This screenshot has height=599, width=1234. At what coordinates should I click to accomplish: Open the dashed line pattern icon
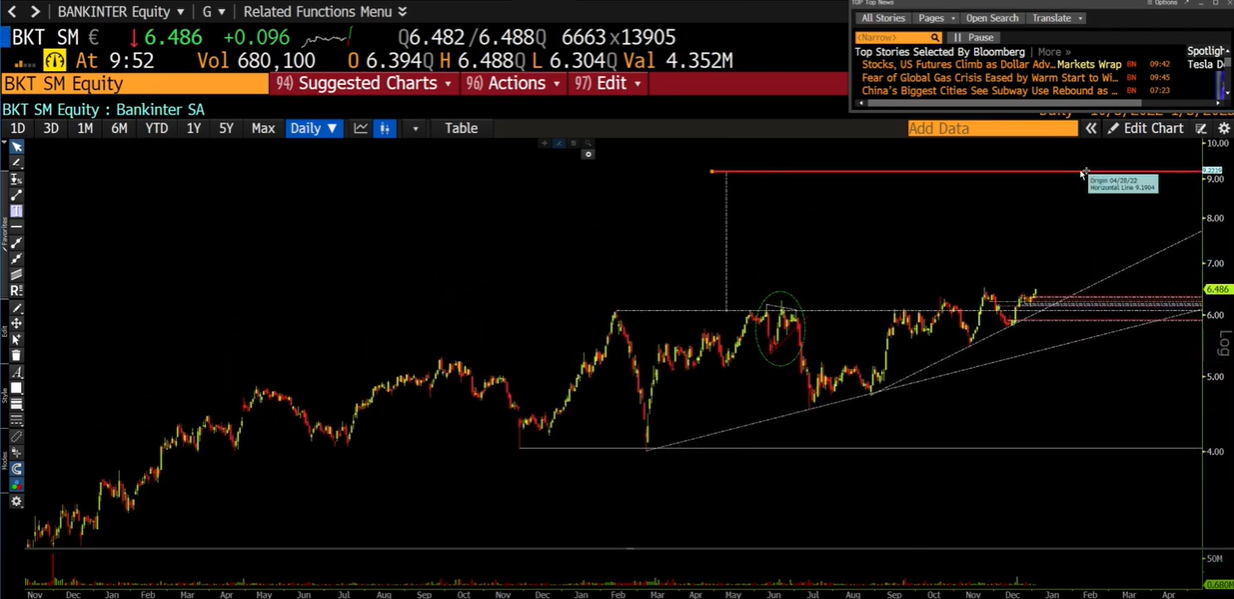click(16, 419)
